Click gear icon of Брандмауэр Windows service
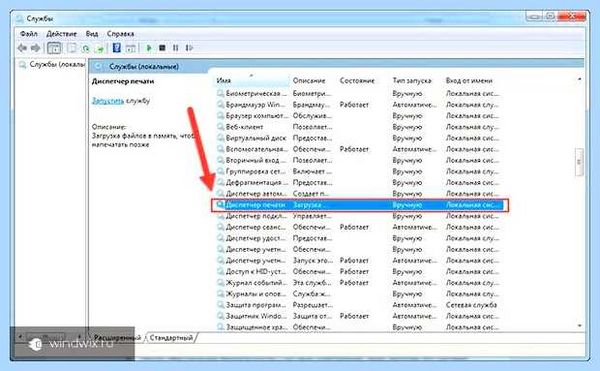The image size is (600, 371). 220,104
